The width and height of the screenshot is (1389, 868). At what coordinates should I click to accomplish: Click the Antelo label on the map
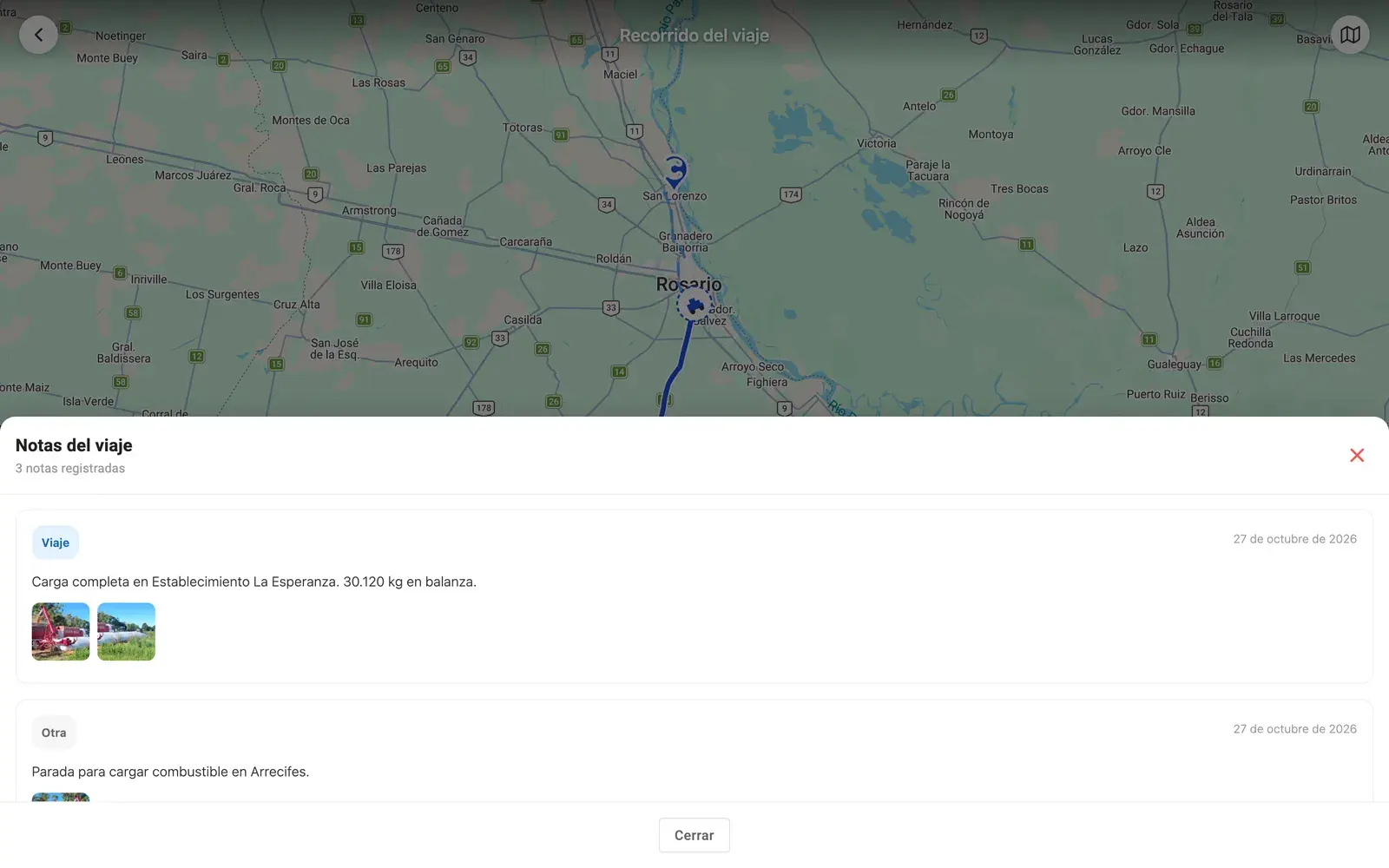pos(919,107)
